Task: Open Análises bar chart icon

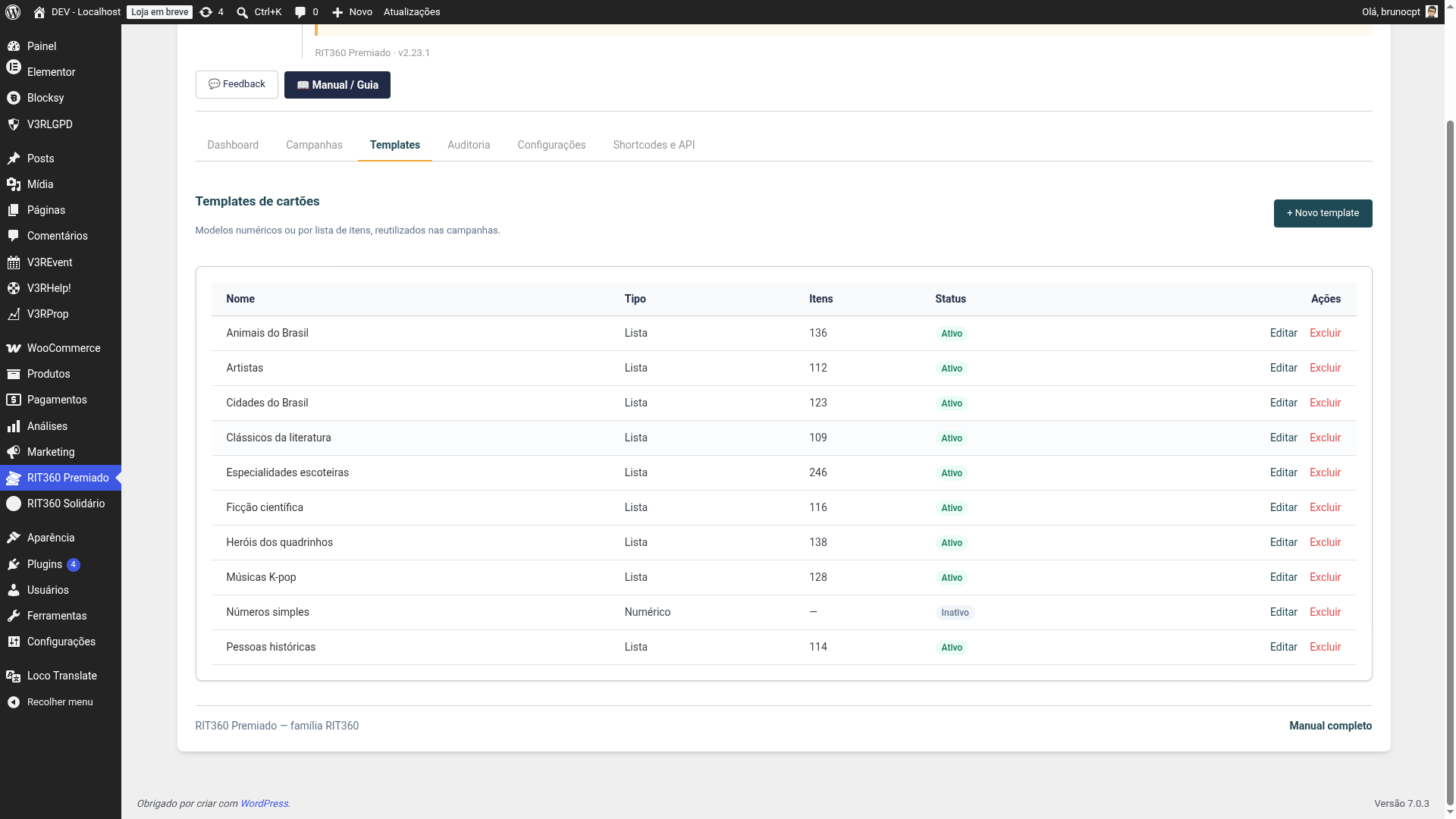Action: [x=14, y=426]
